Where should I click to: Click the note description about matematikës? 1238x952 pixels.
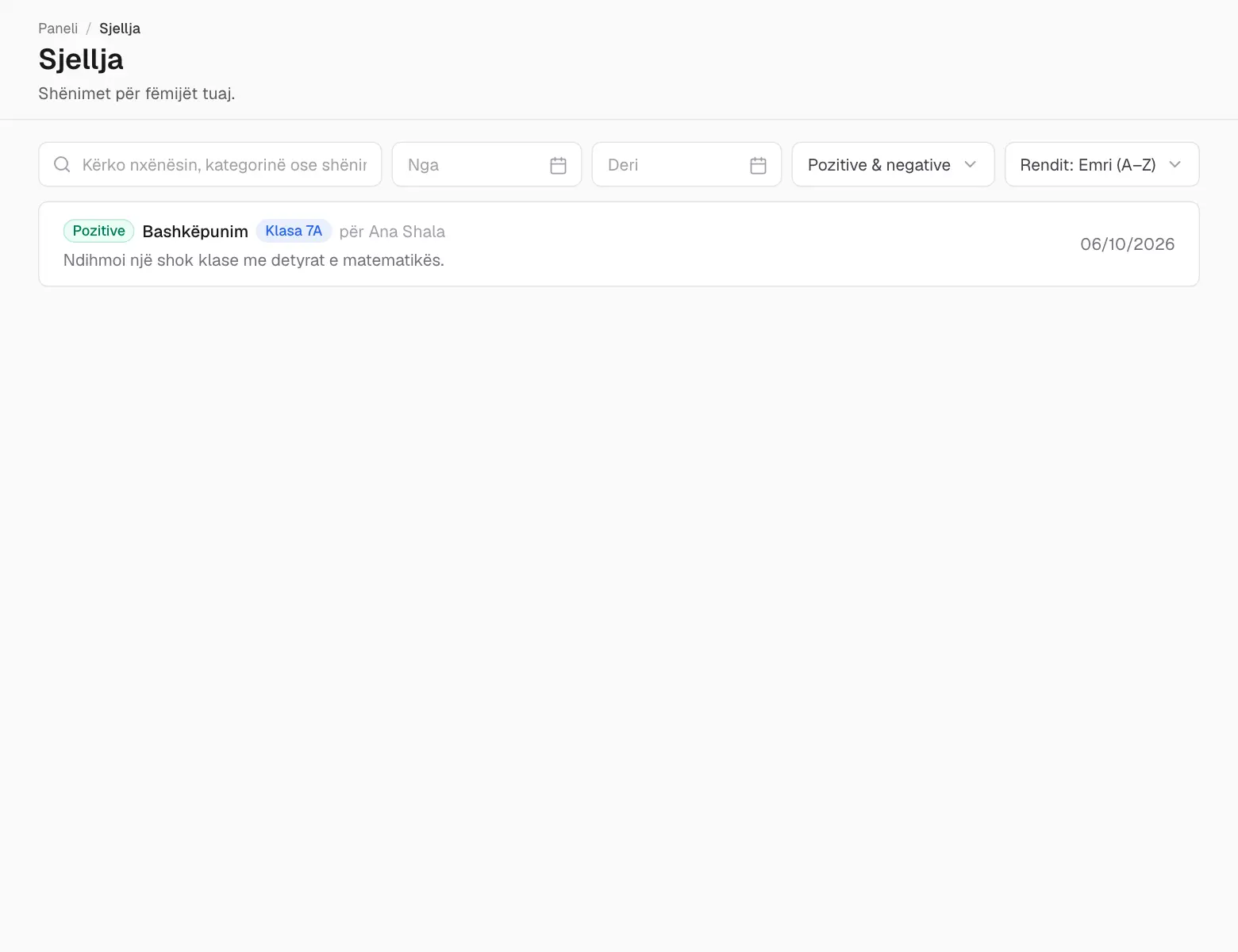254,260
